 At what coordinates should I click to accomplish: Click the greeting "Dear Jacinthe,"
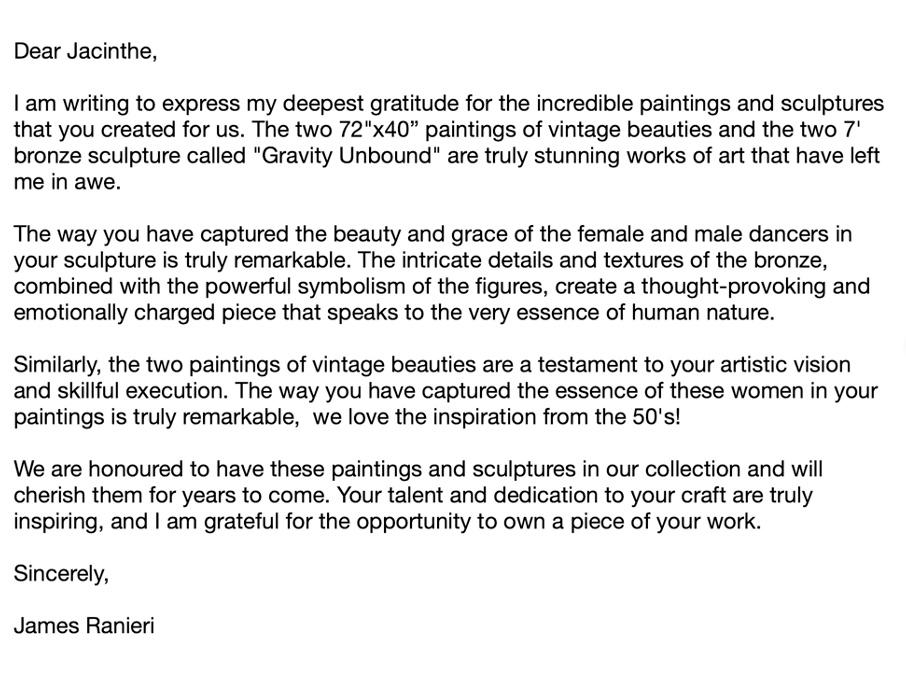coord(85,52)
